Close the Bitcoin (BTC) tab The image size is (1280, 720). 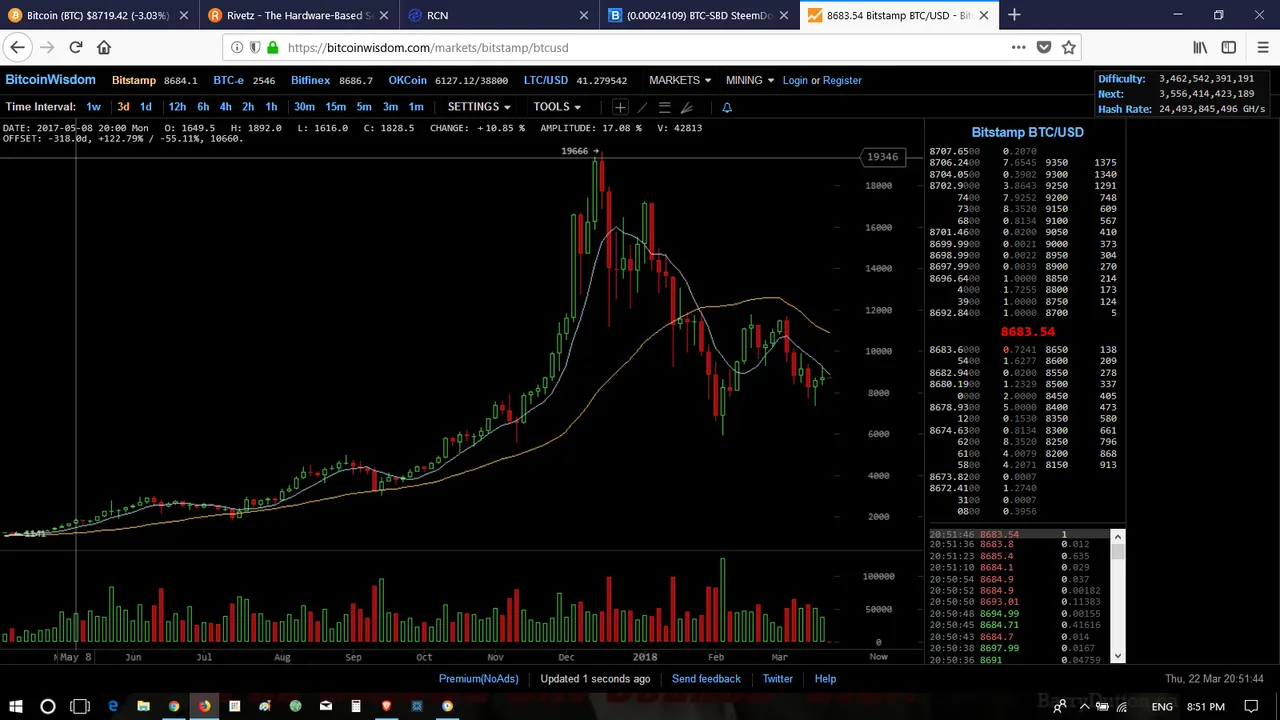coord(183,15)
